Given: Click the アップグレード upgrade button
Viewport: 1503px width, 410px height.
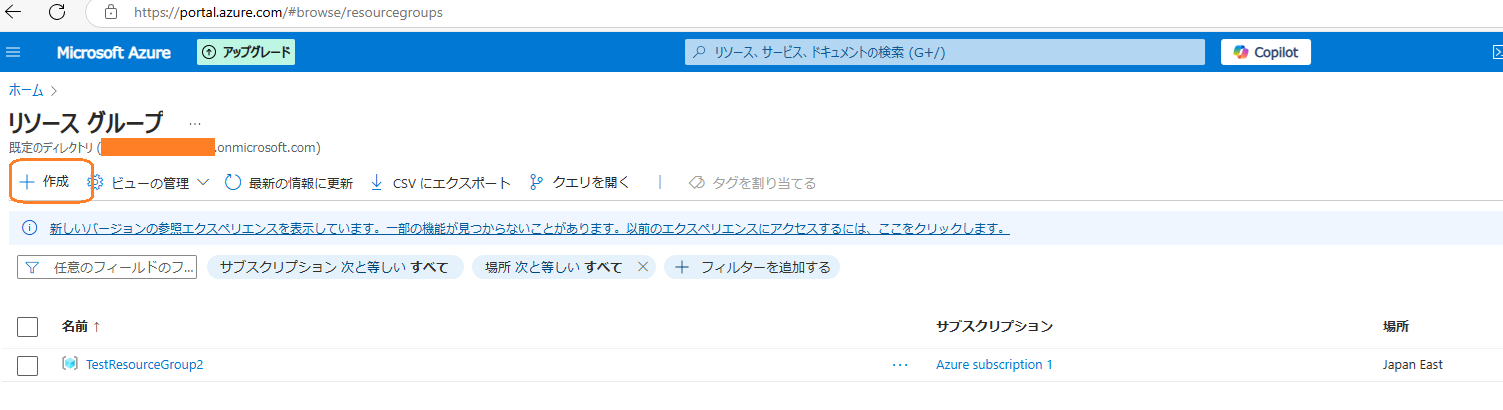Looking at the screenshot, I should click(x=246, y=52).
